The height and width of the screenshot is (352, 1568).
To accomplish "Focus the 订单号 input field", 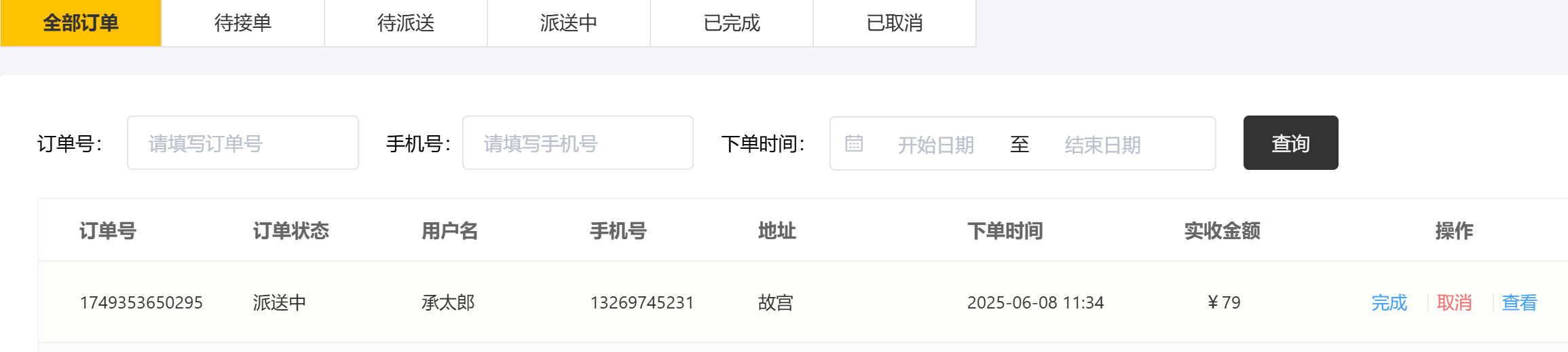I will click(x=243, y=143).
